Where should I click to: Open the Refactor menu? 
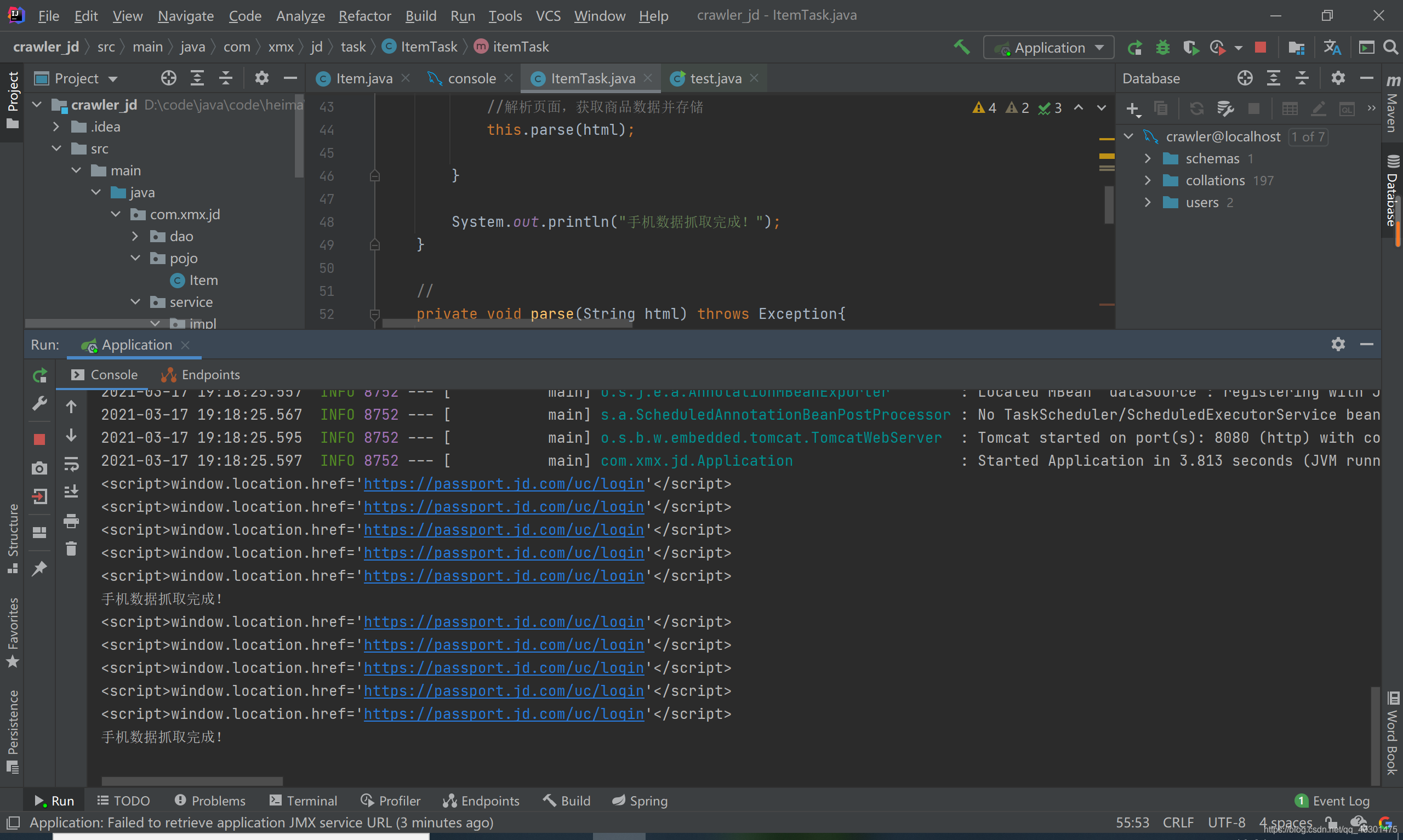tap(364, 16)
